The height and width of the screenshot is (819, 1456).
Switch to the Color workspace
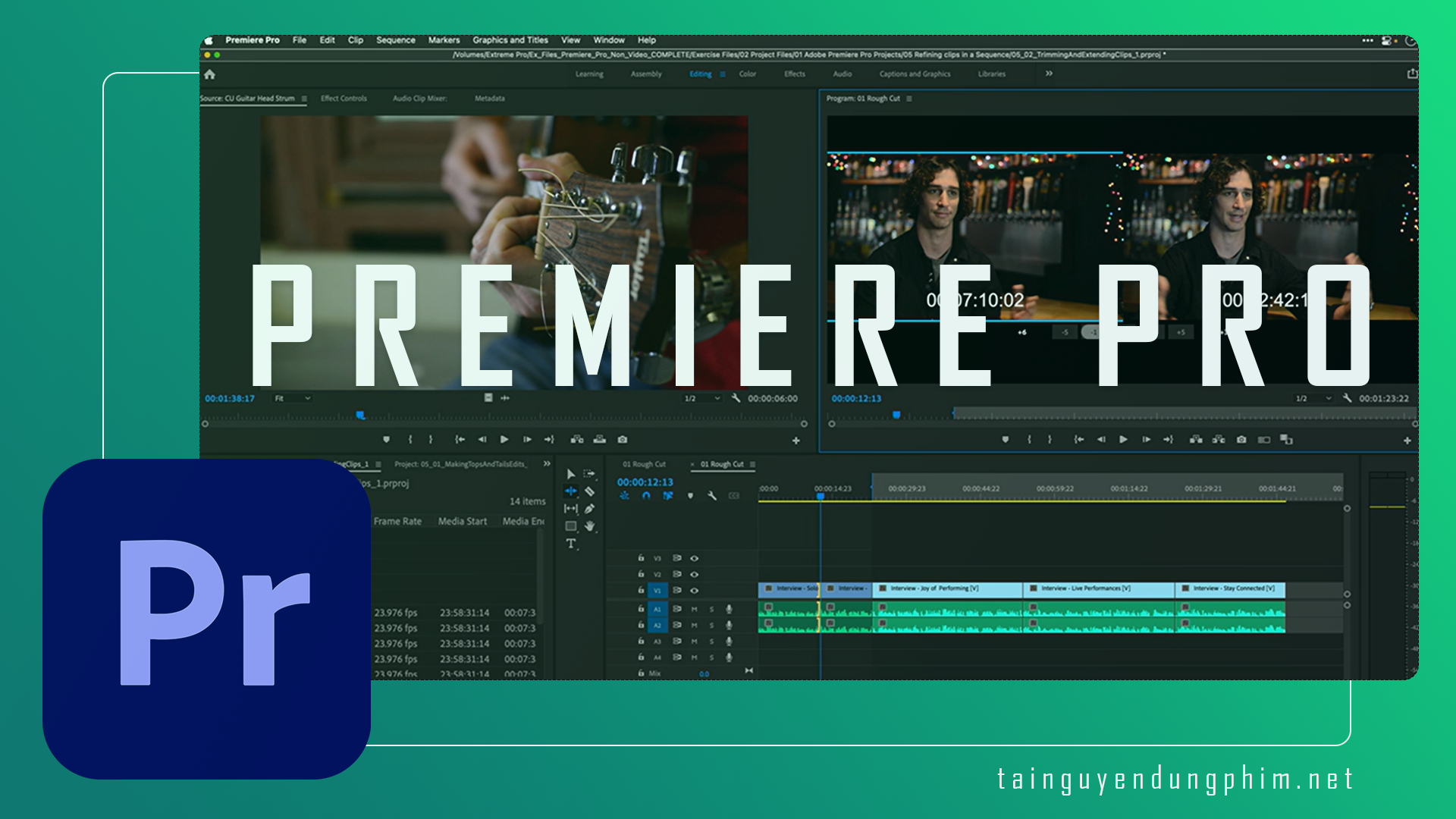pyautogui.click(x=748, y=74)
